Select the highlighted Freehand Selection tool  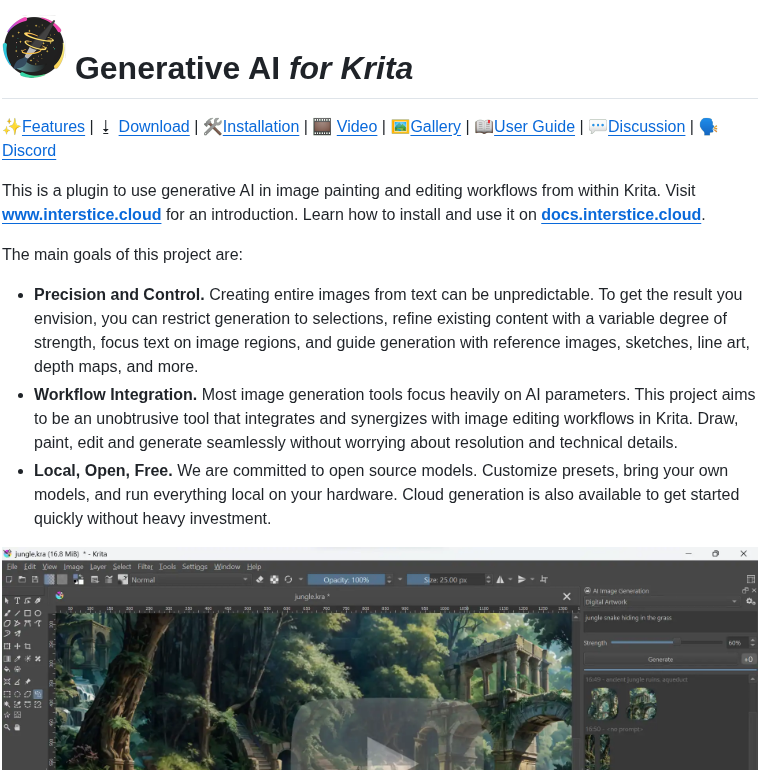pos(38,694)
